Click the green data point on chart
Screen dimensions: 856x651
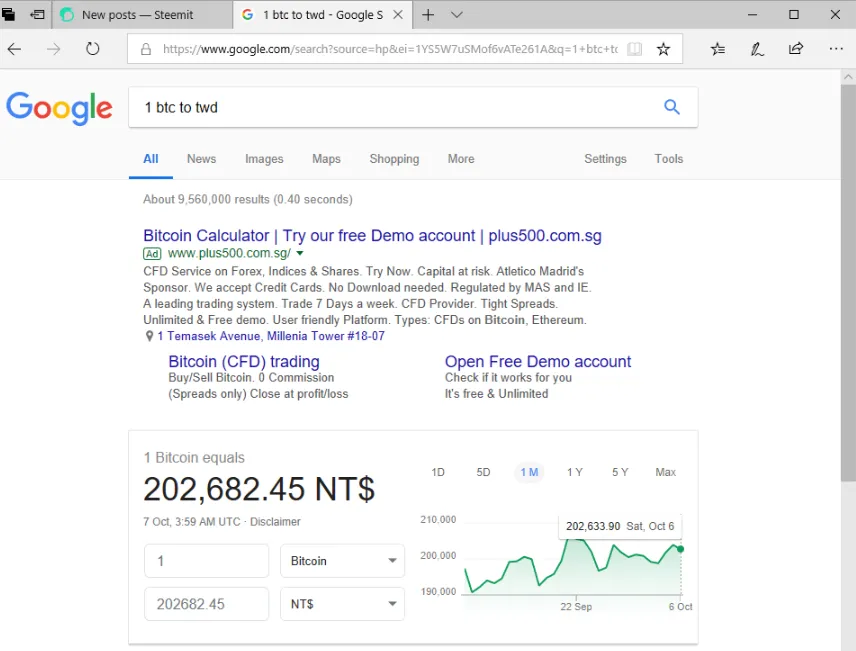(680, 549)
